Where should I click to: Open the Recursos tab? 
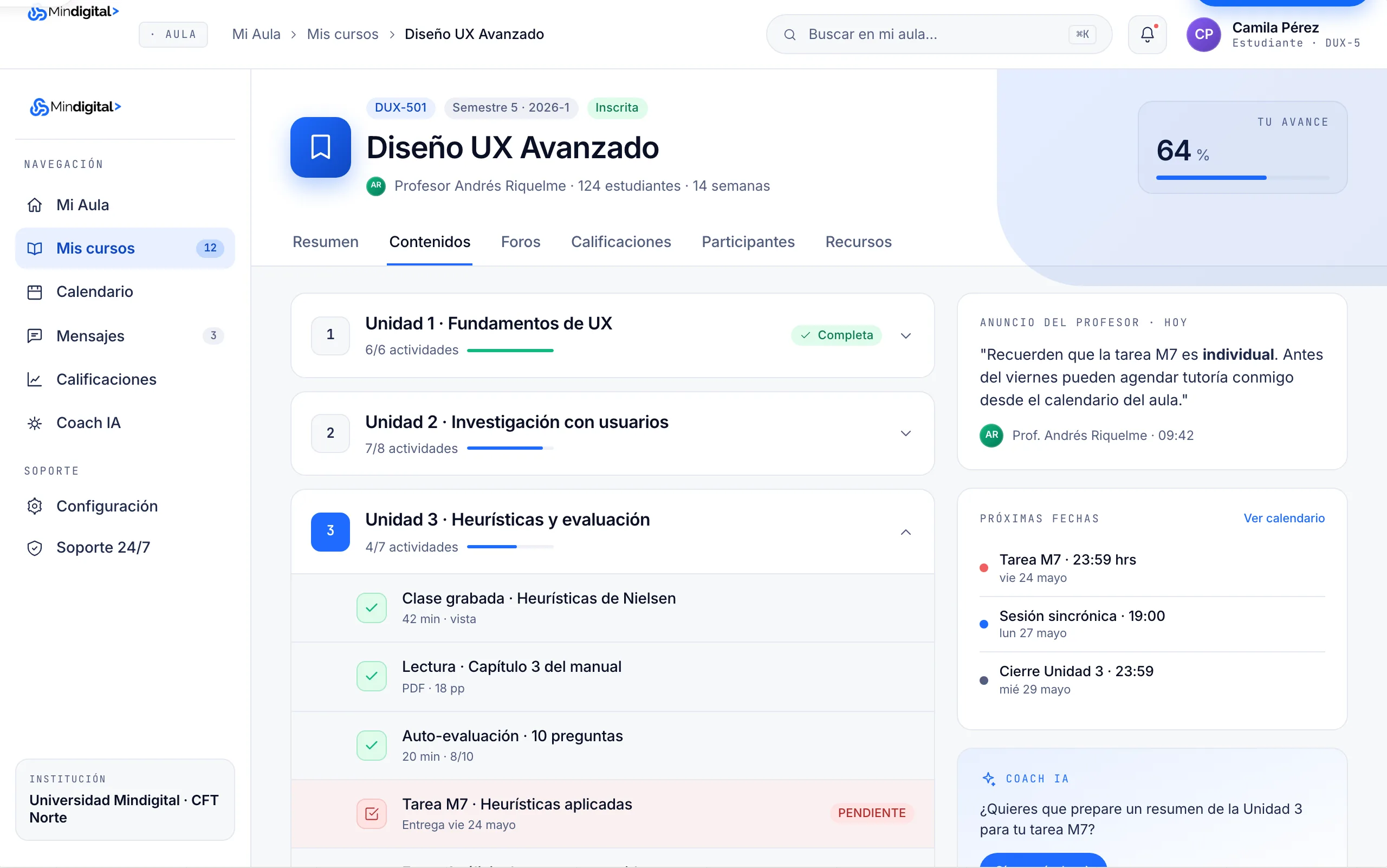coord(858,242)
